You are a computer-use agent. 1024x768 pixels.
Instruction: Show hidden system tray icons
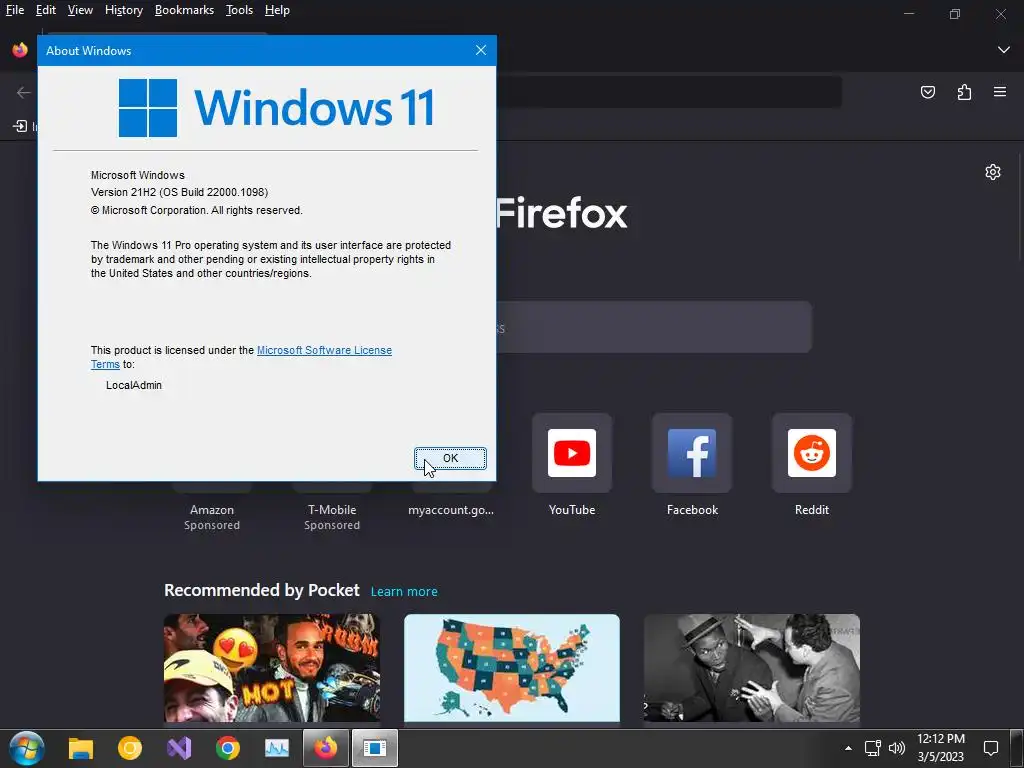848,748
